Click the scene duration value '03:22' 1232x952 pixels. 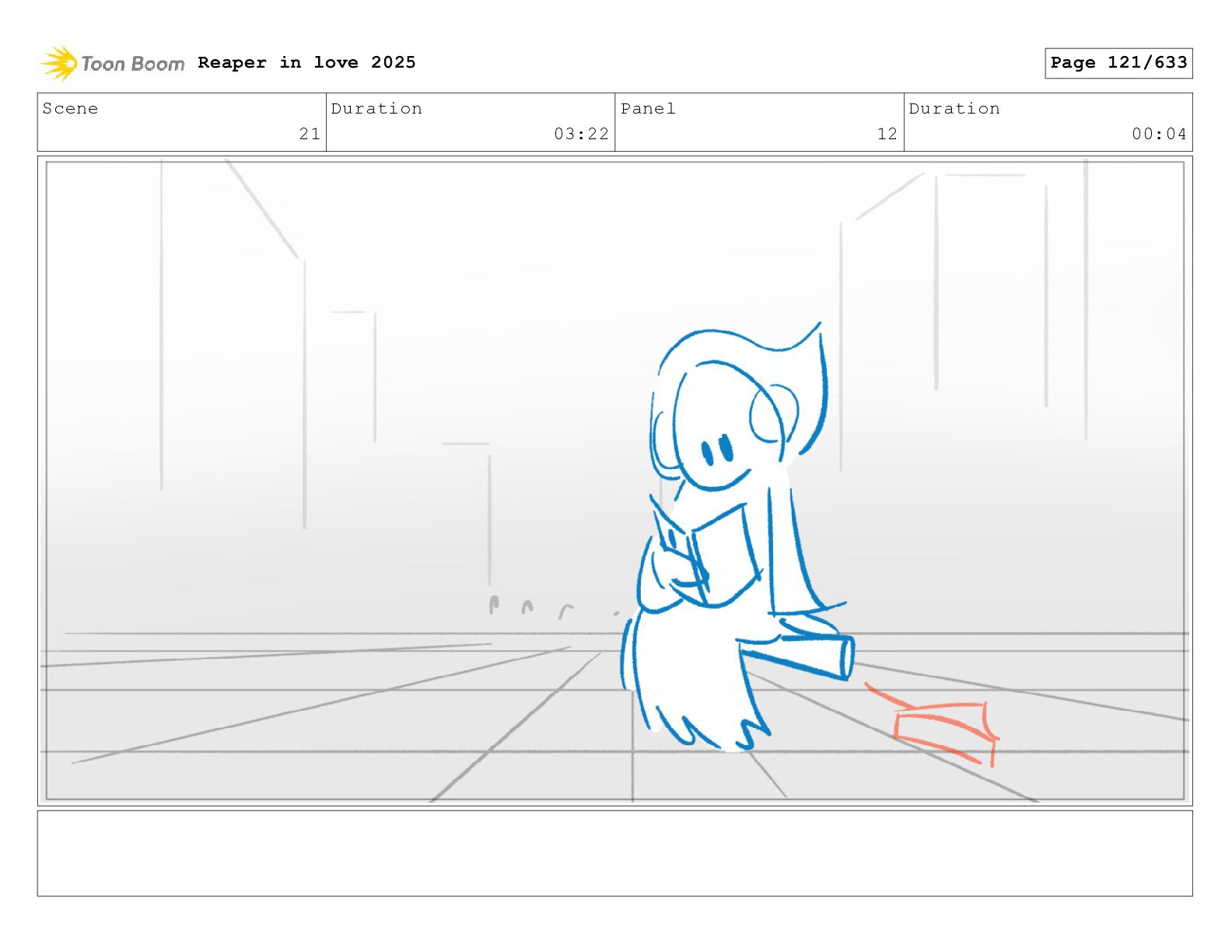click(x=581, y=134)
